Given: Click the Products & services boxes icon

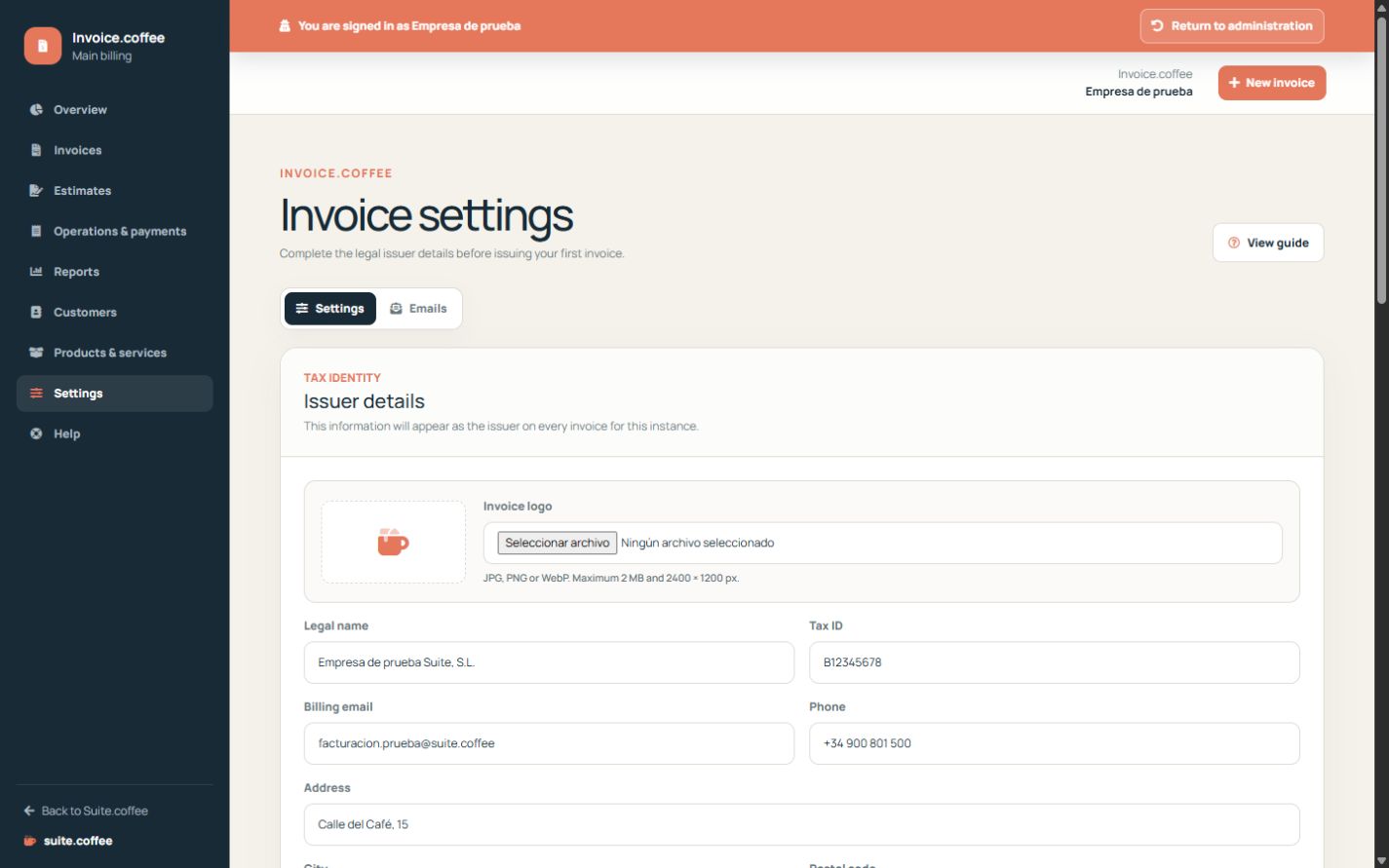Looking at the screenshot, I should point(36,353).
